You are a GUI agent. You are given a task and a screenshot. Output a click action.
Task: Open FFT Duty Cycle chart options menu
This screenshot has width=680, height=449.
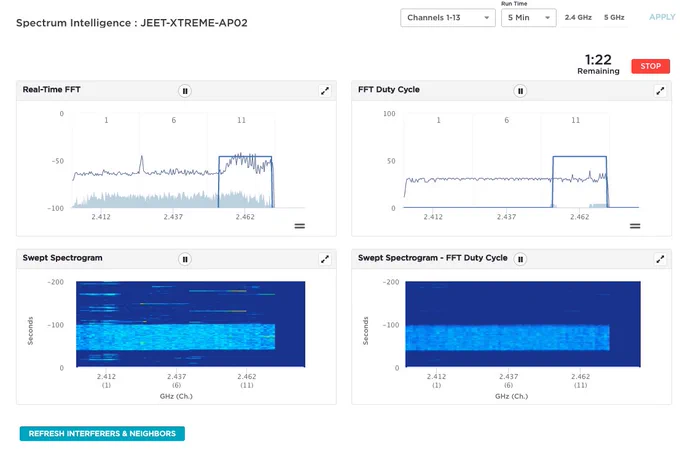tap(635, 226)
